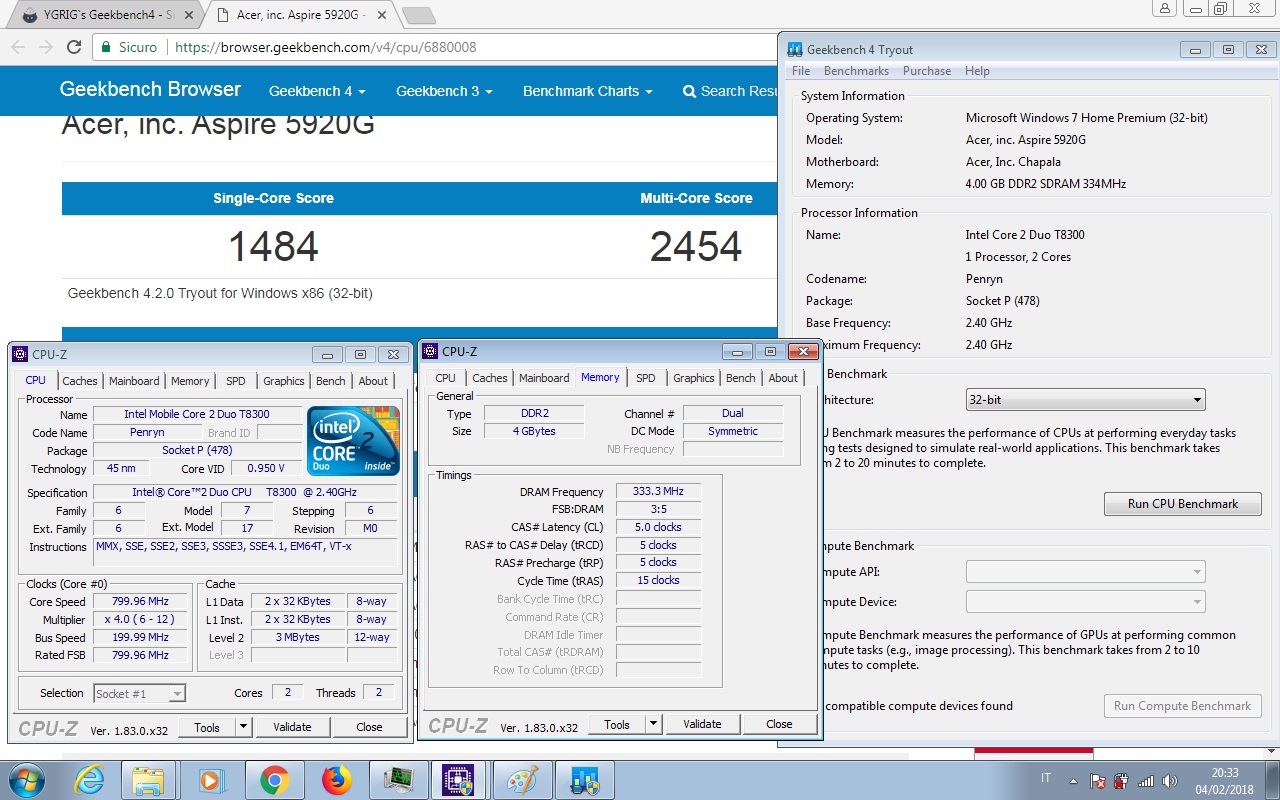This screenshot has width=1280, height=800.
Task: Open the Compute API dropdown
Action: coord(1085,572)
